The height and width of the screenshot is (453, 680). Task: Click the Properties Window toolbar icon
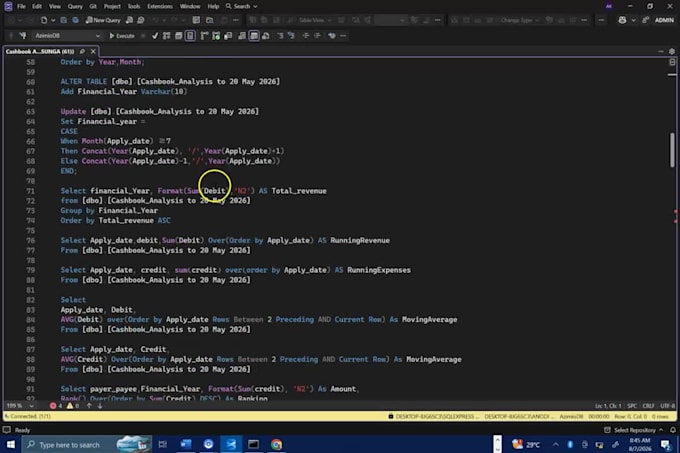coord(196,20)
